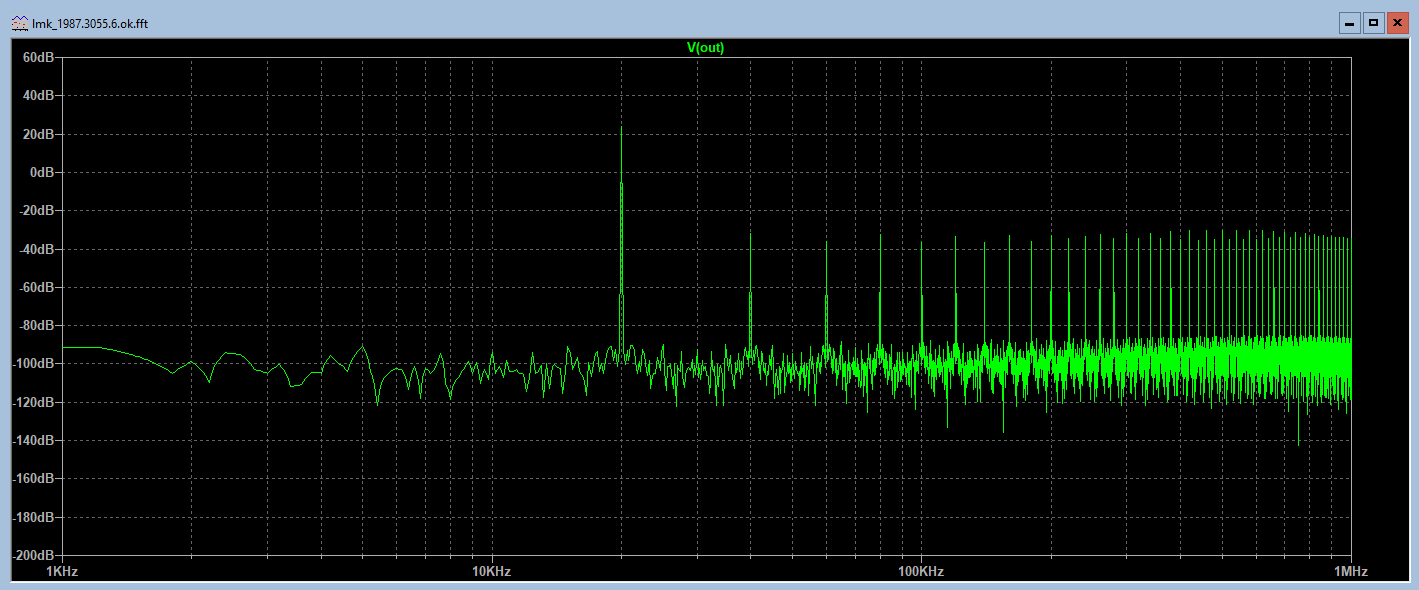Click the 0dB vertical axis label

click(43, 172)
